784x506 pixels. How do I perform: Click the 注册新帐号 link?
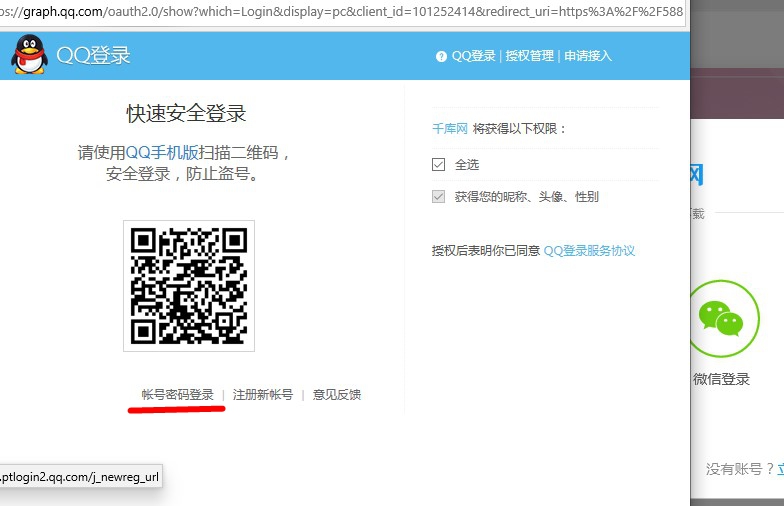(263, 395)
